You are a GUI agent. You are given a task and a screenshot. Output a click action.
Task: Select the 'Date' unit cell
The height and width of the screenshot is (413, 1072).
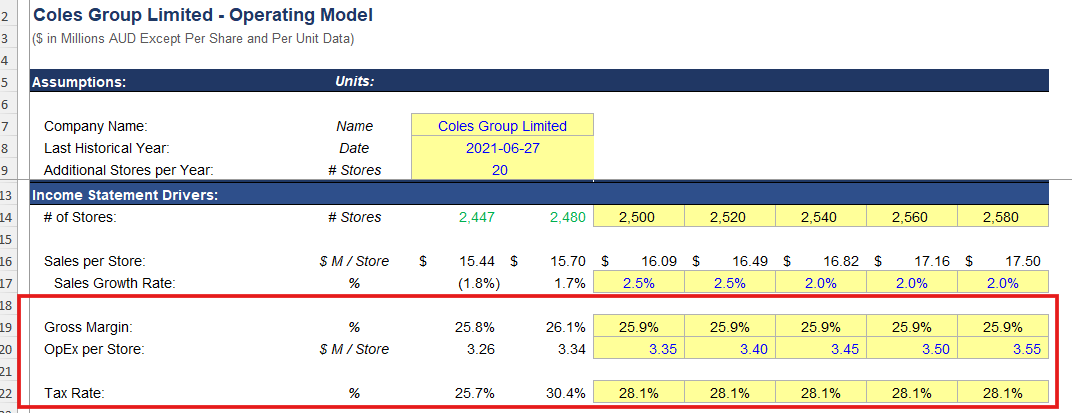click(354, 148)
